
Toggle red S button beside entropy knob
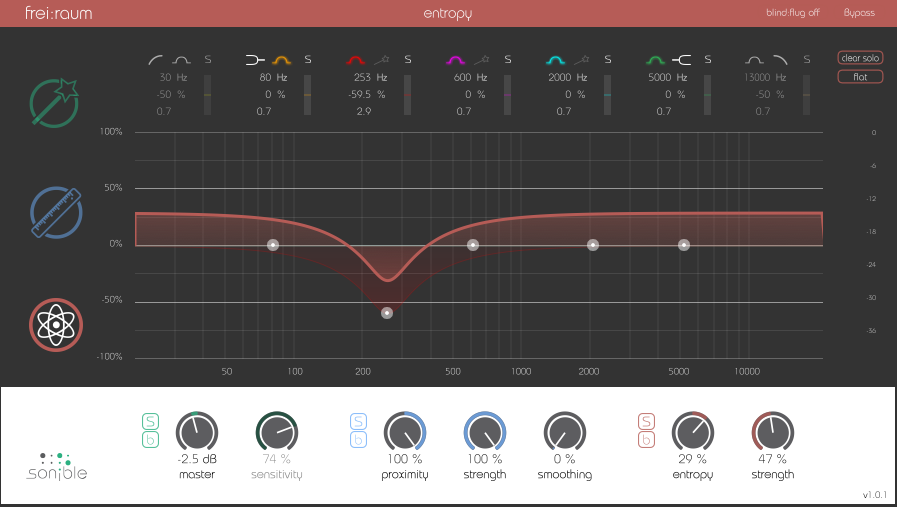[x=646, y=422]
